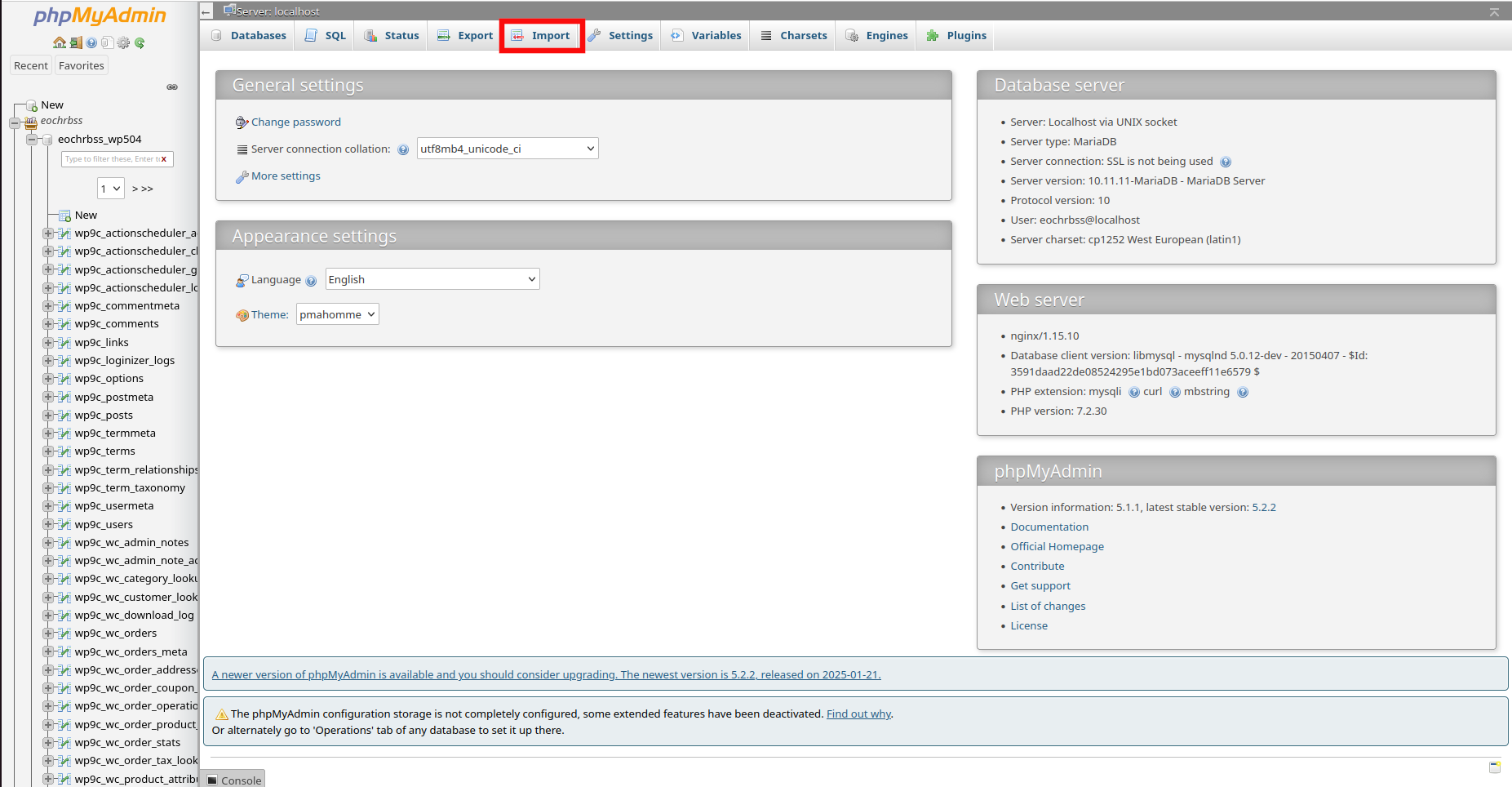Click the Get support link
This screenshot has width=1512, height=787.
tap(1040, 586)
